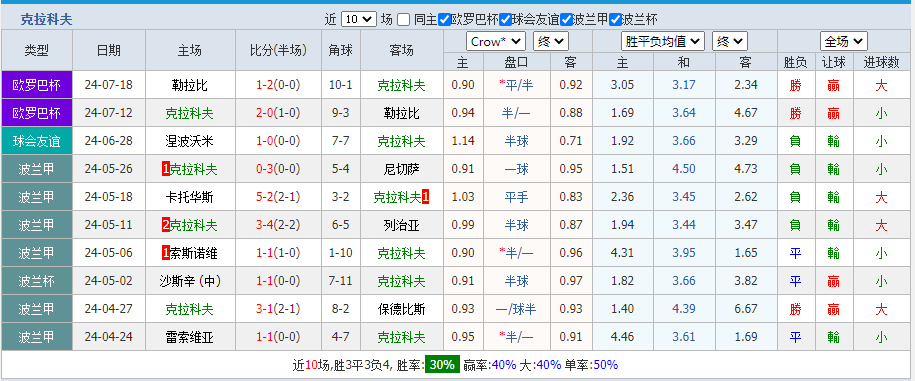Open 保德比斯 away team link
Image resolution: width=915 pixels, height=381 pixels.
click(401, 309)
